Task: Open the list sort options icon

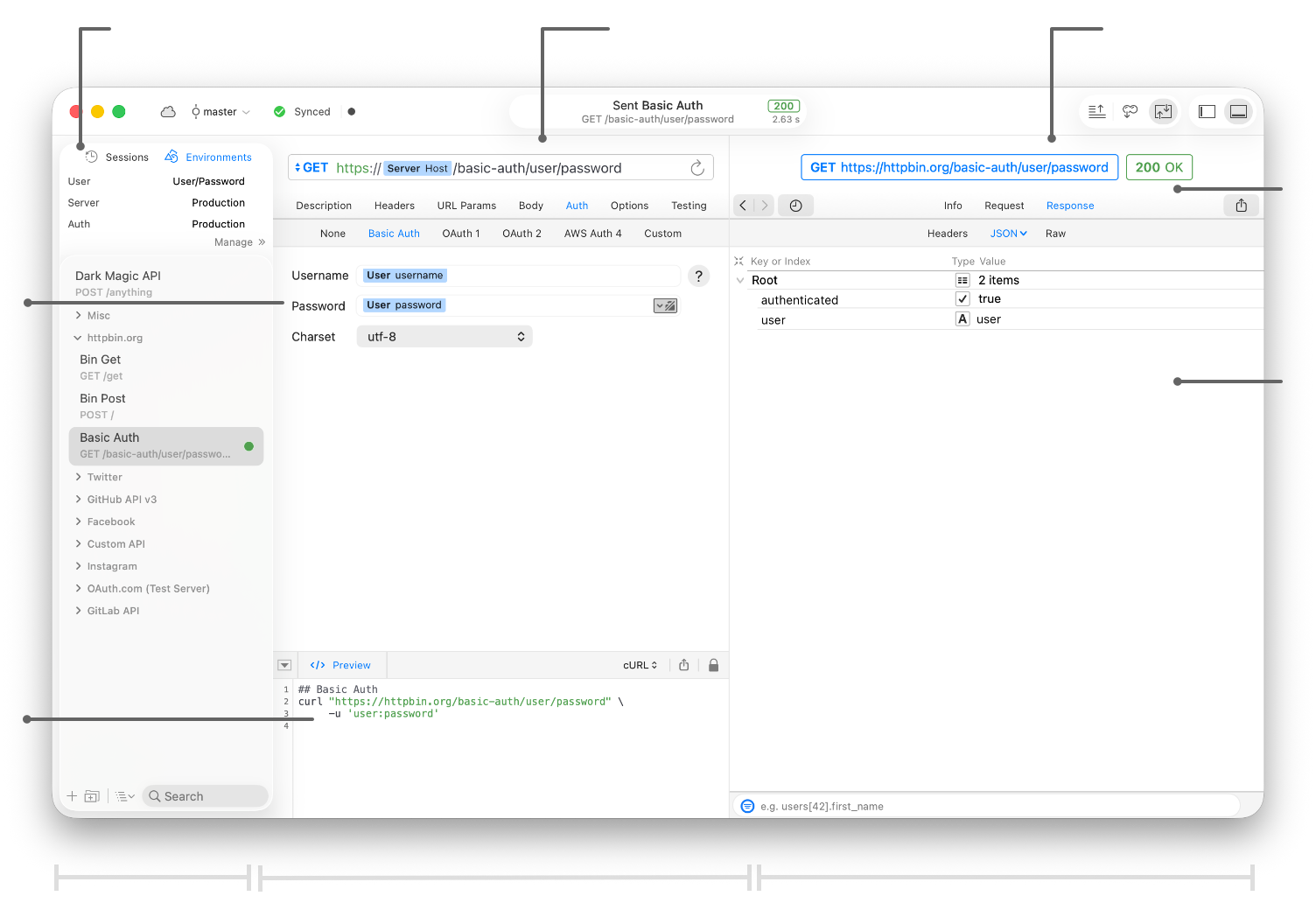Action: click(x=125, y=796)
